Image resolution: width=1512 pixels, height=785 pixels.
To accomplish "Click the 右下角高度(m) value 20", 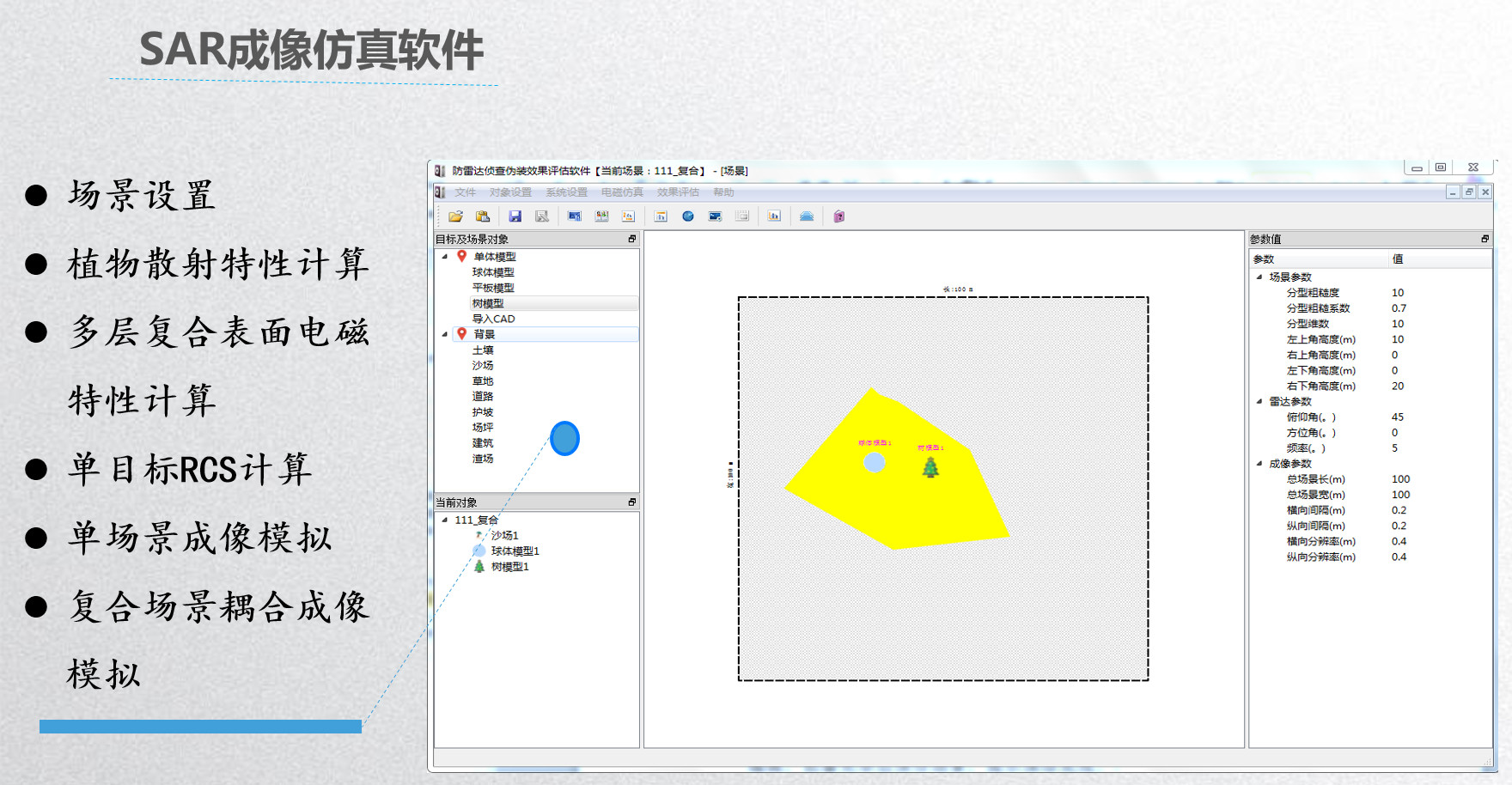I will [1398, 386].
